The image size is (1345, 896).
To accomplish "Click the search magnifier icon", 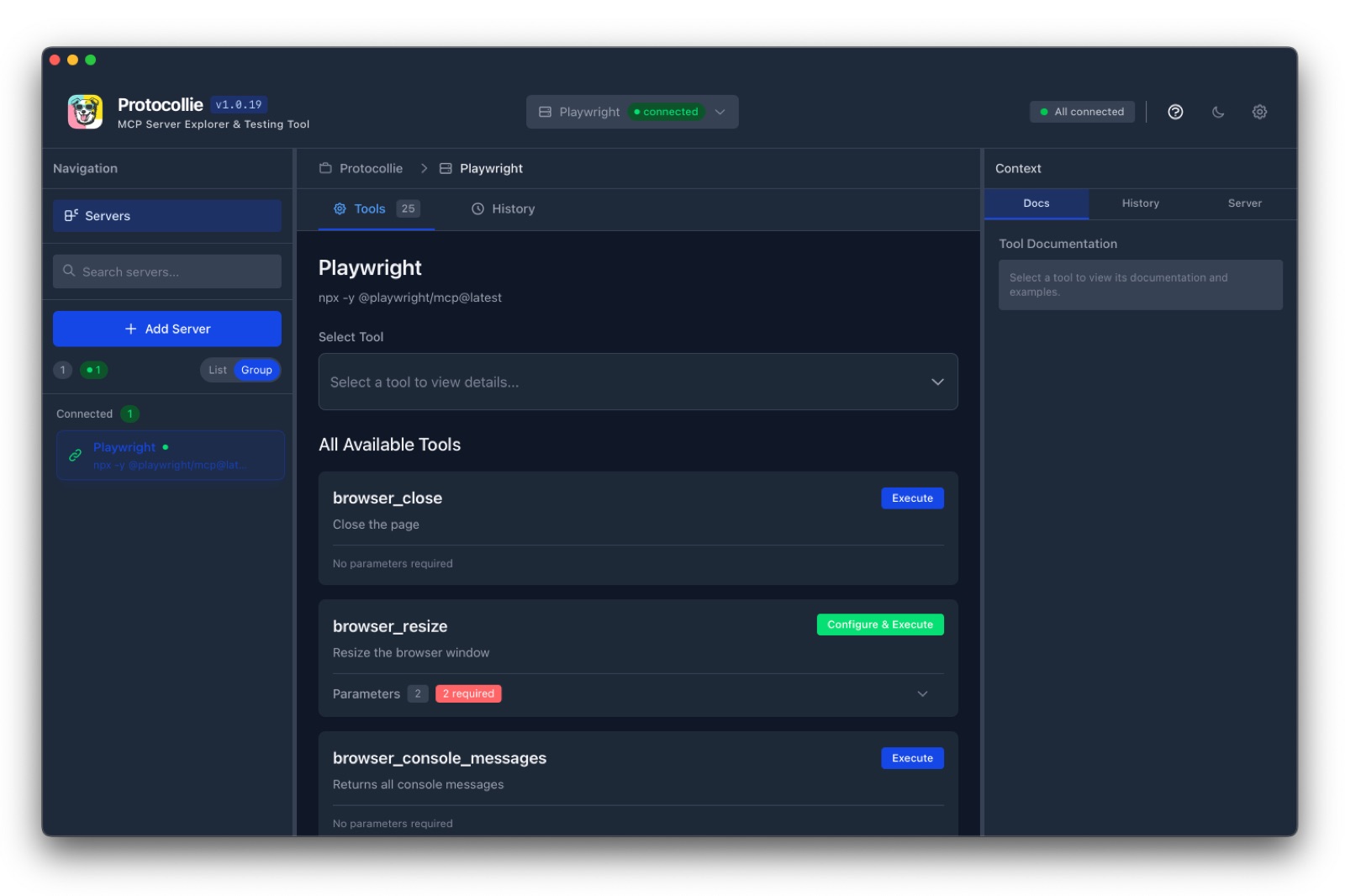I will click(x=69, y=271).
